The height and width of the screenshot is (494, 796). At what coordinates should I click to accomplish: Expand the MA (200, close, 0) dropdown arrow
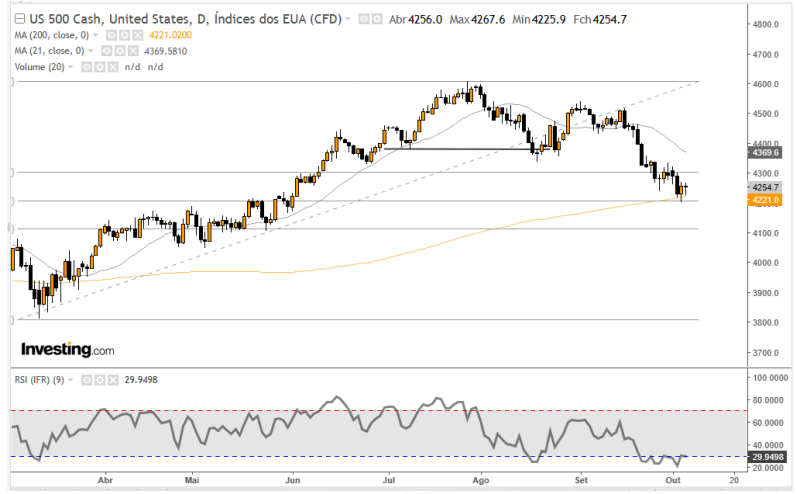(x=94, y=35)
